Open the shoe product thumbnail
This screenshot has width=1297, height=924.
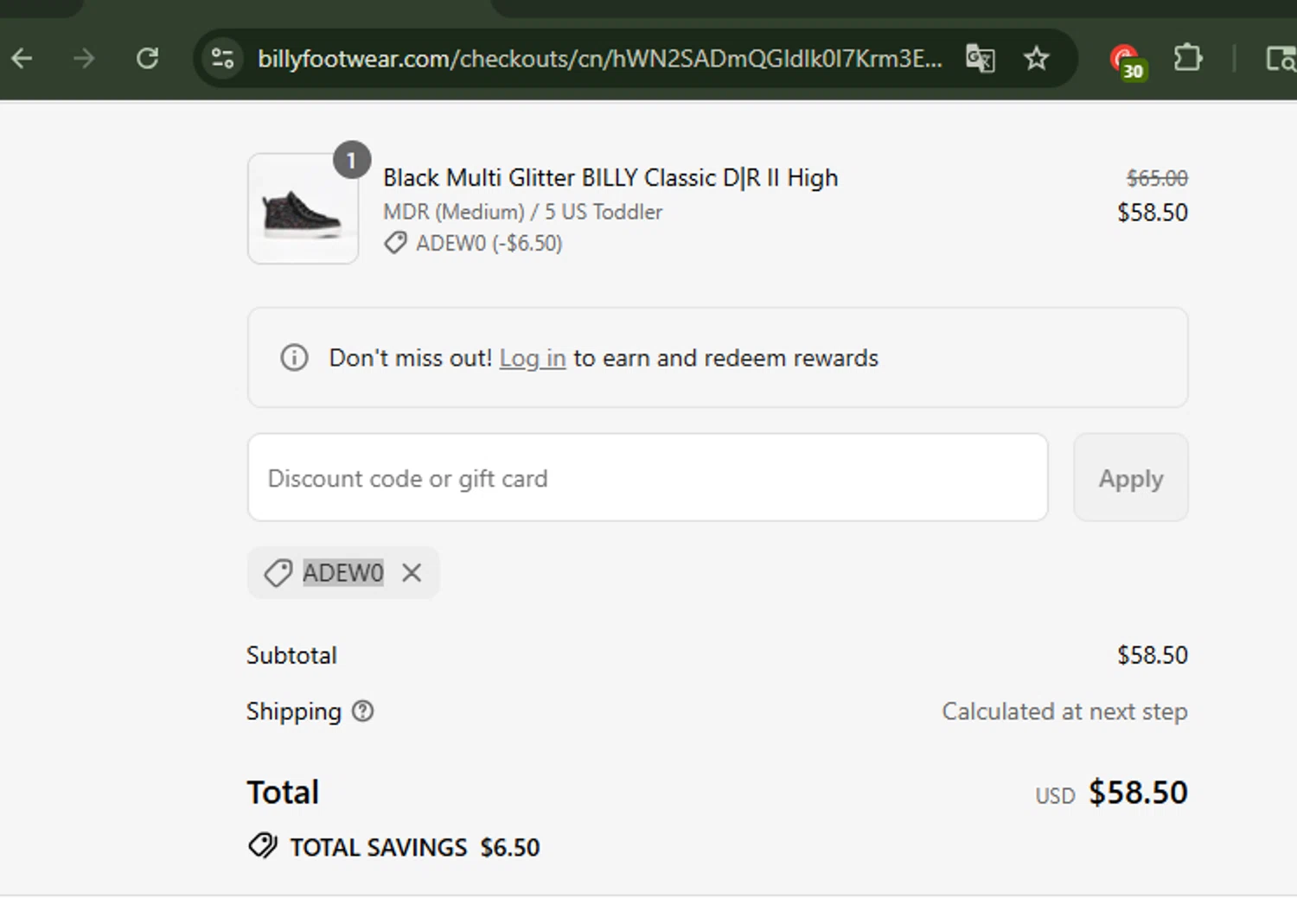point(303,208)
